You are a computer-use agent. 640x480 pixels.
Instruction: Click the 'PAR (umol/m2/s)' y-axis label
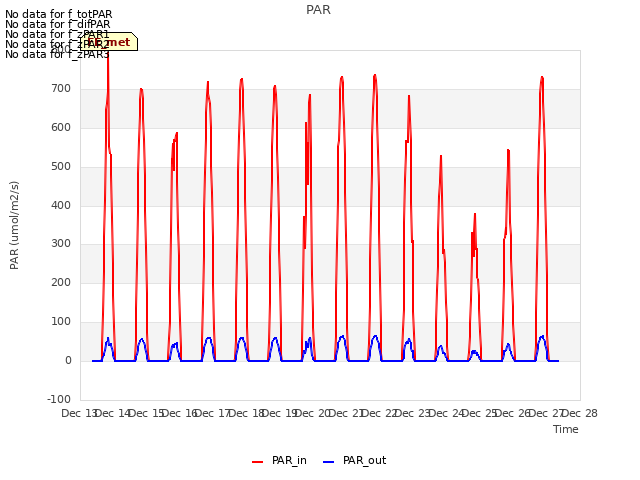[x=14, y=225]
